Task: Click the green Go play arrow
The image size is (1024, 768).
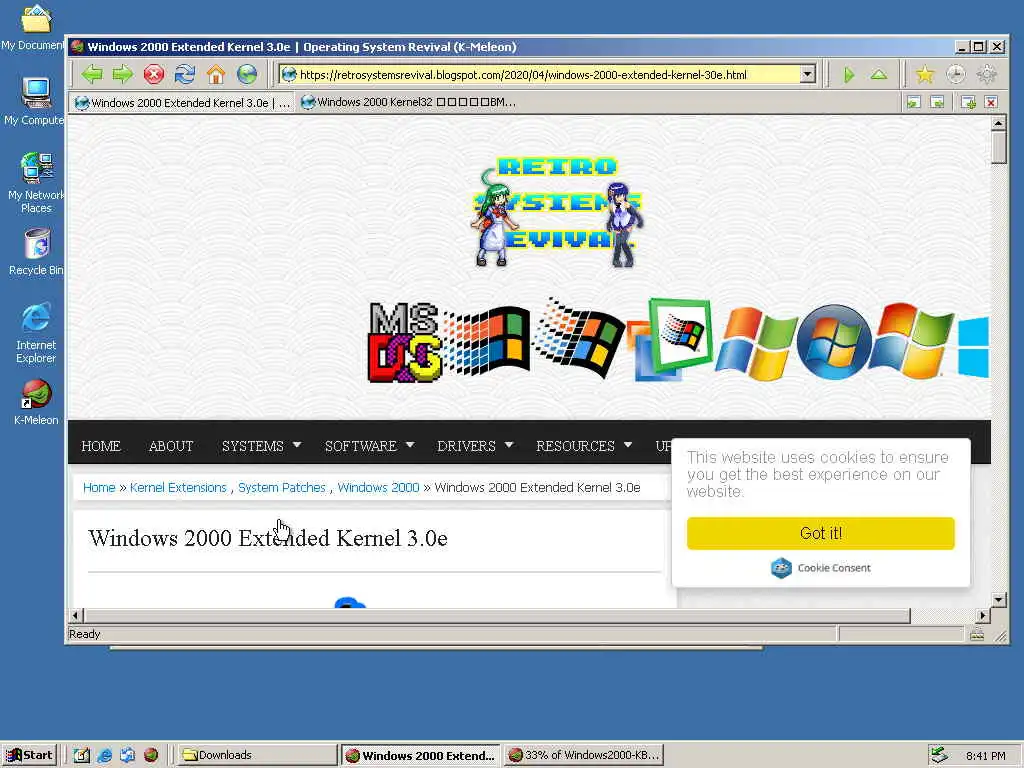Action: click(x=848, y=74)
